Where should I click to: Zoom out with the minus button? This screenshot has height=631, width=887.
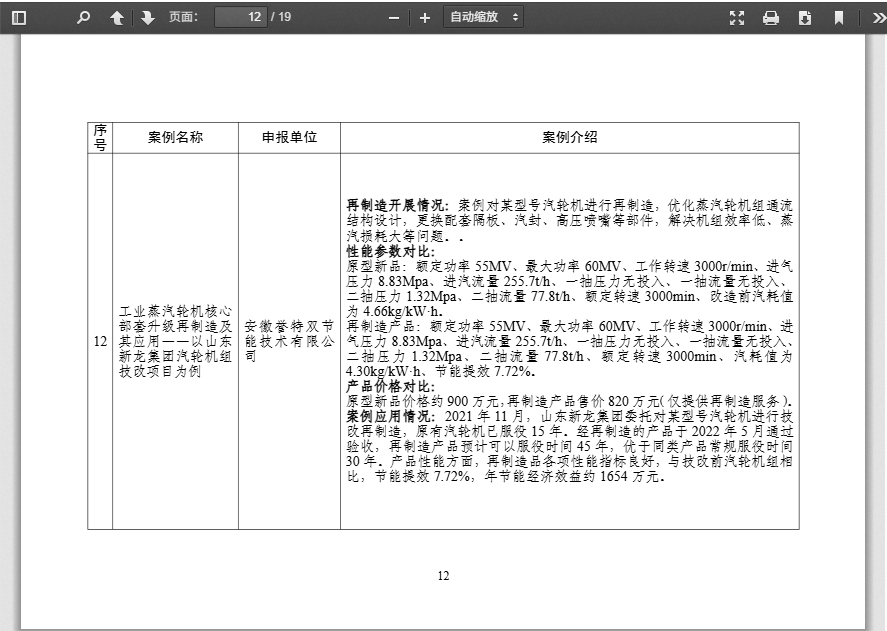pos(394,17)
